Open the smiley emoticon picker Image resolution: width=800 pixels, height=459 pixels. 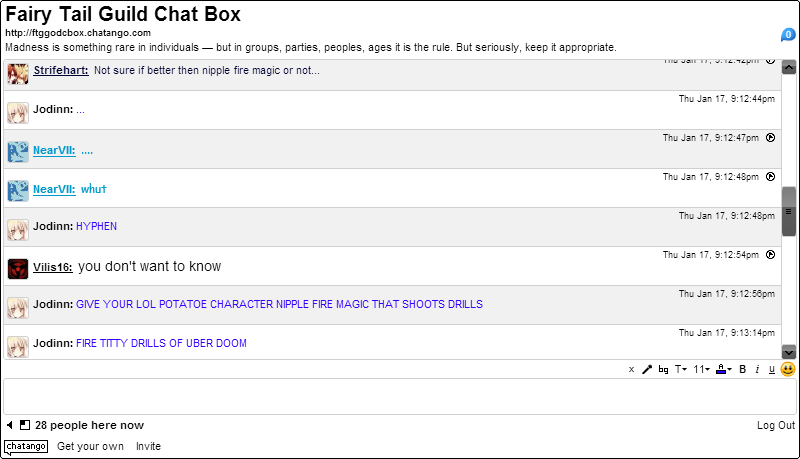[788, 369]
